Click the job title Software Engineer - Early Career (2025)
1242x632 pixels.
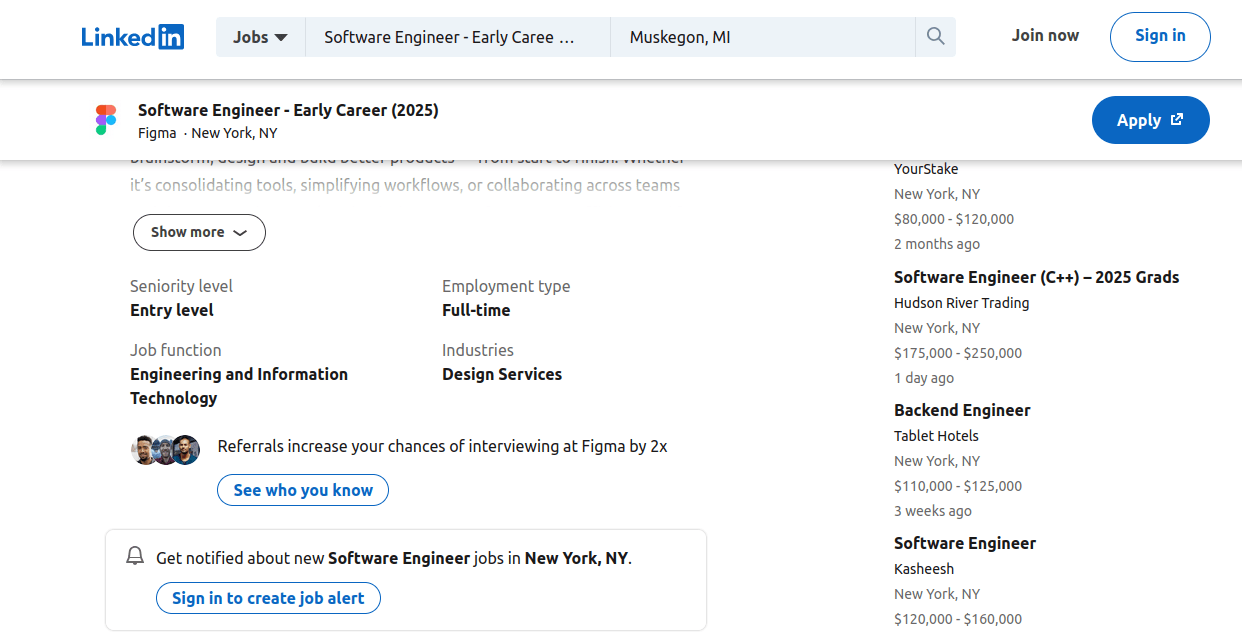pos(288,110)
